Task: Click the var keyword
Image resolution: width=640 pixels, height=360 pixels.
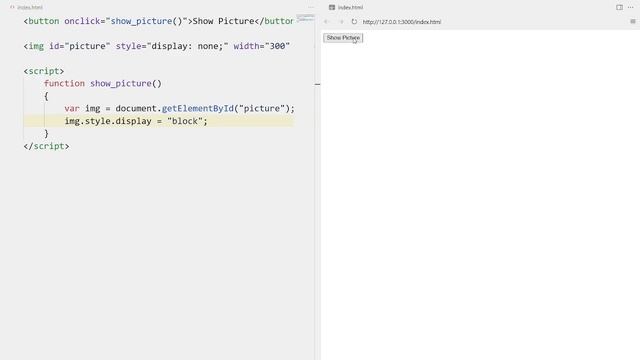Action: pyautogui.click(x=72, y=108)
